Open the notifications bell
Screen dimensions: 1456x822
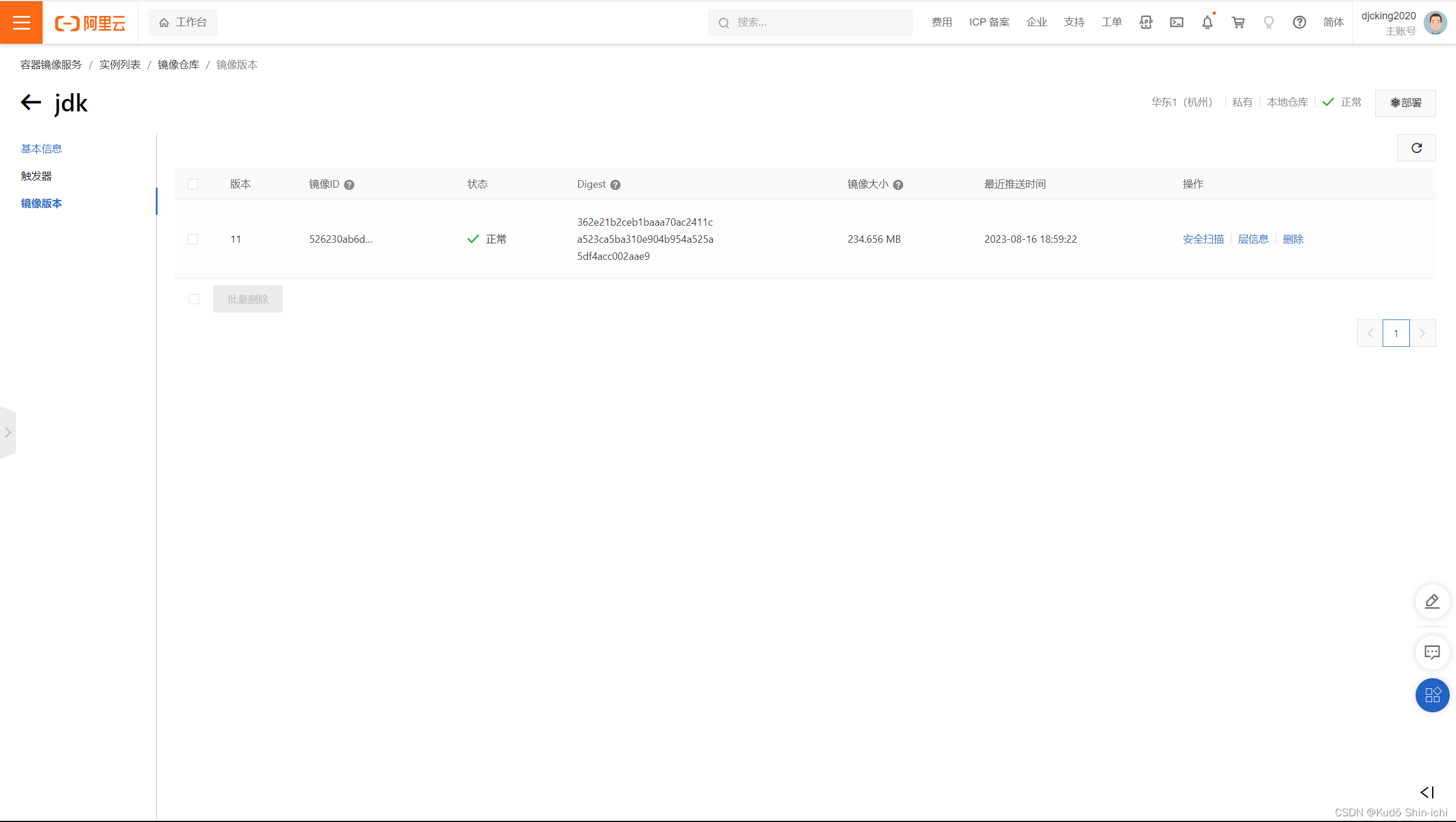(x=1207, y=22)
